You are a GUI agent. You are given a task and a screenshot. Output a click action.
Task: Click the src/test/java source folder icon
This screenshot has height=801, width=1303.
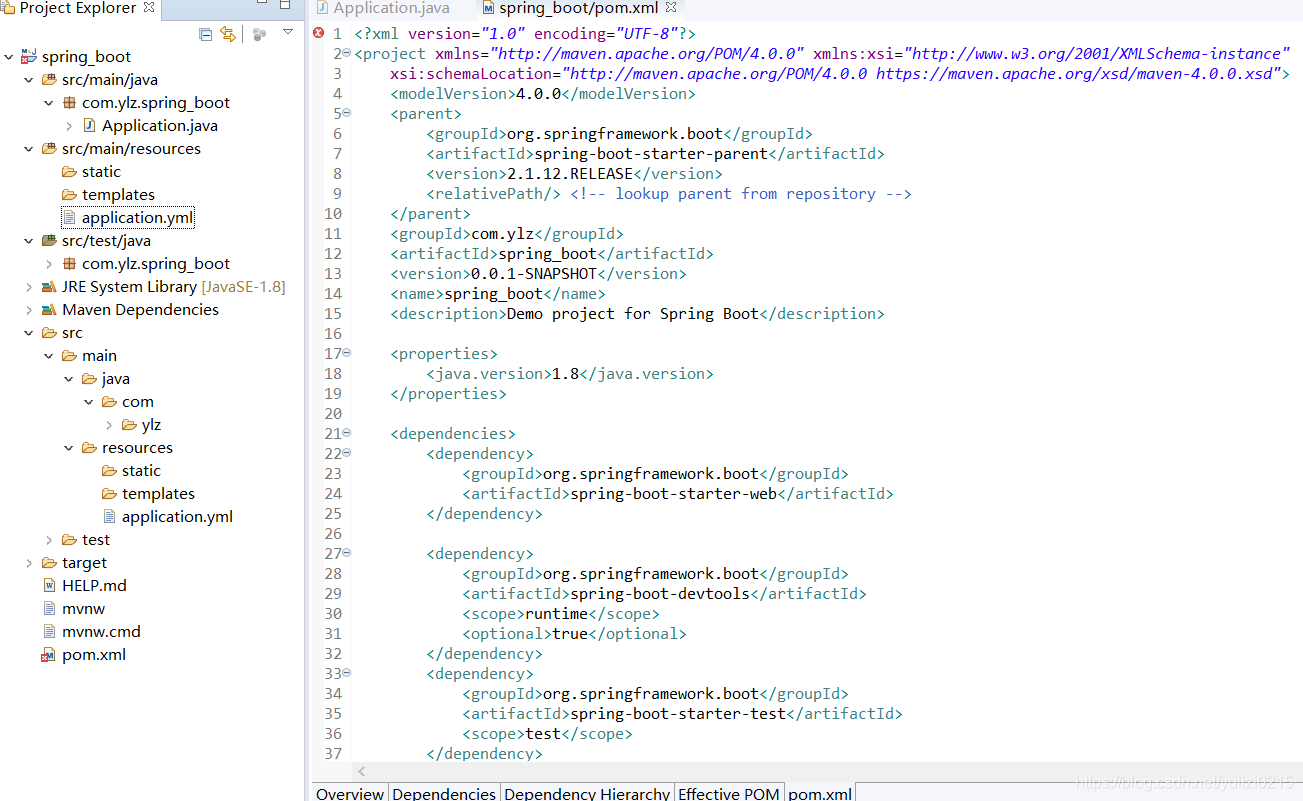(x=49, y=241)
